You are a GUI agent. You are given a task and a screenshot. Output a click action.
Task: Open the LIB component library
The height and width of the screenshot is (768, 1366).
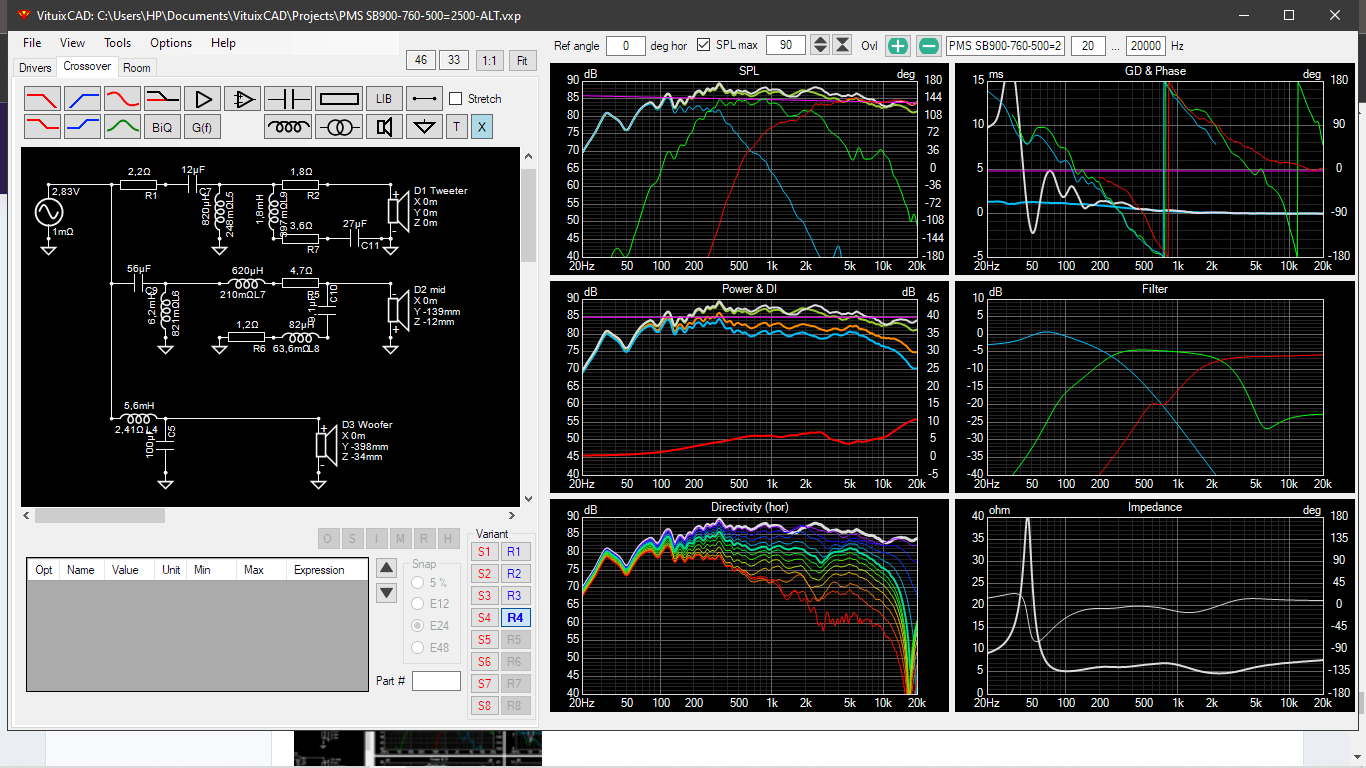tap(384, 99)
